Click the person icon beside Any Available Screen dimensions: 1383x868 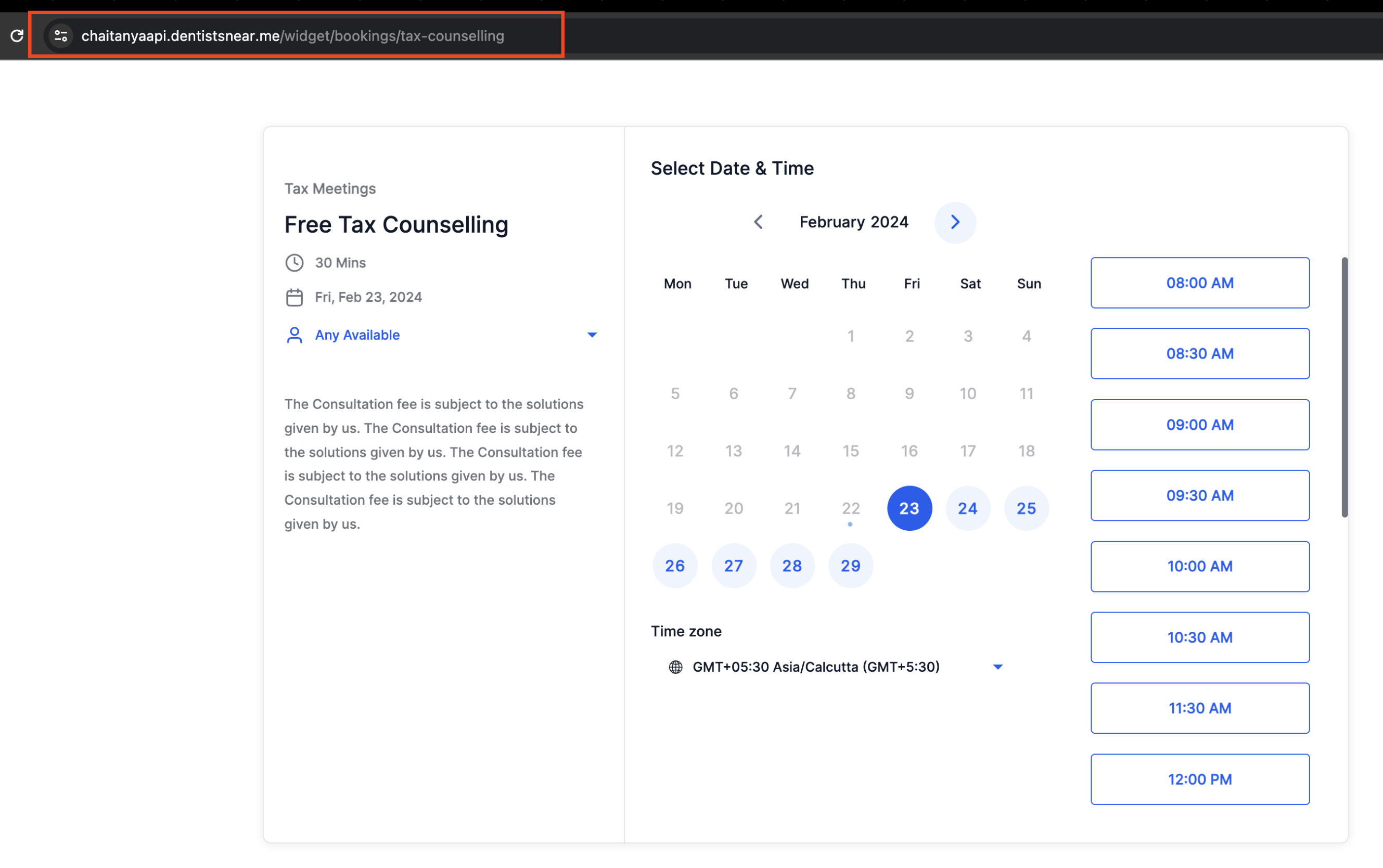[x=294, y=335]
